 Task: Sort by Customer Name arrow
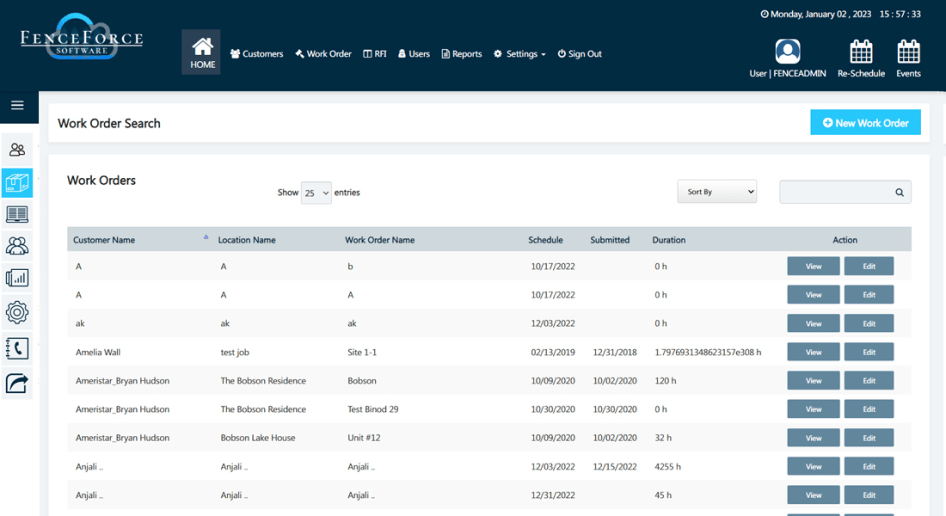click(x=206, y=237)
